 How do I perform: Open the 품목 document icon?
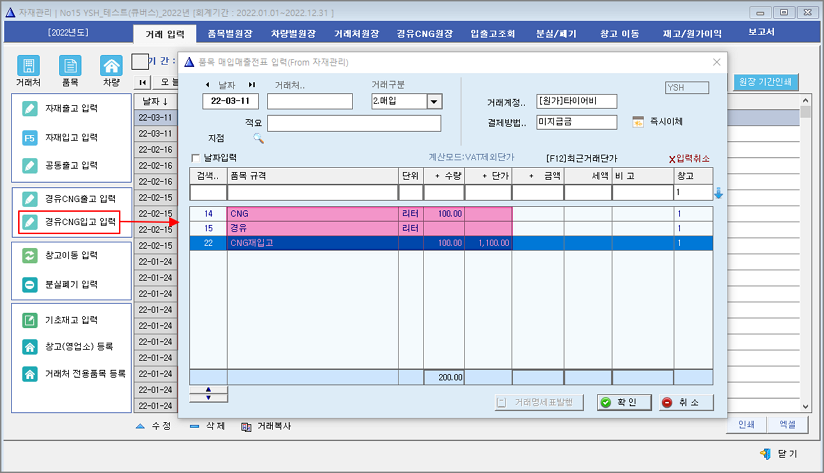point(70,66)
